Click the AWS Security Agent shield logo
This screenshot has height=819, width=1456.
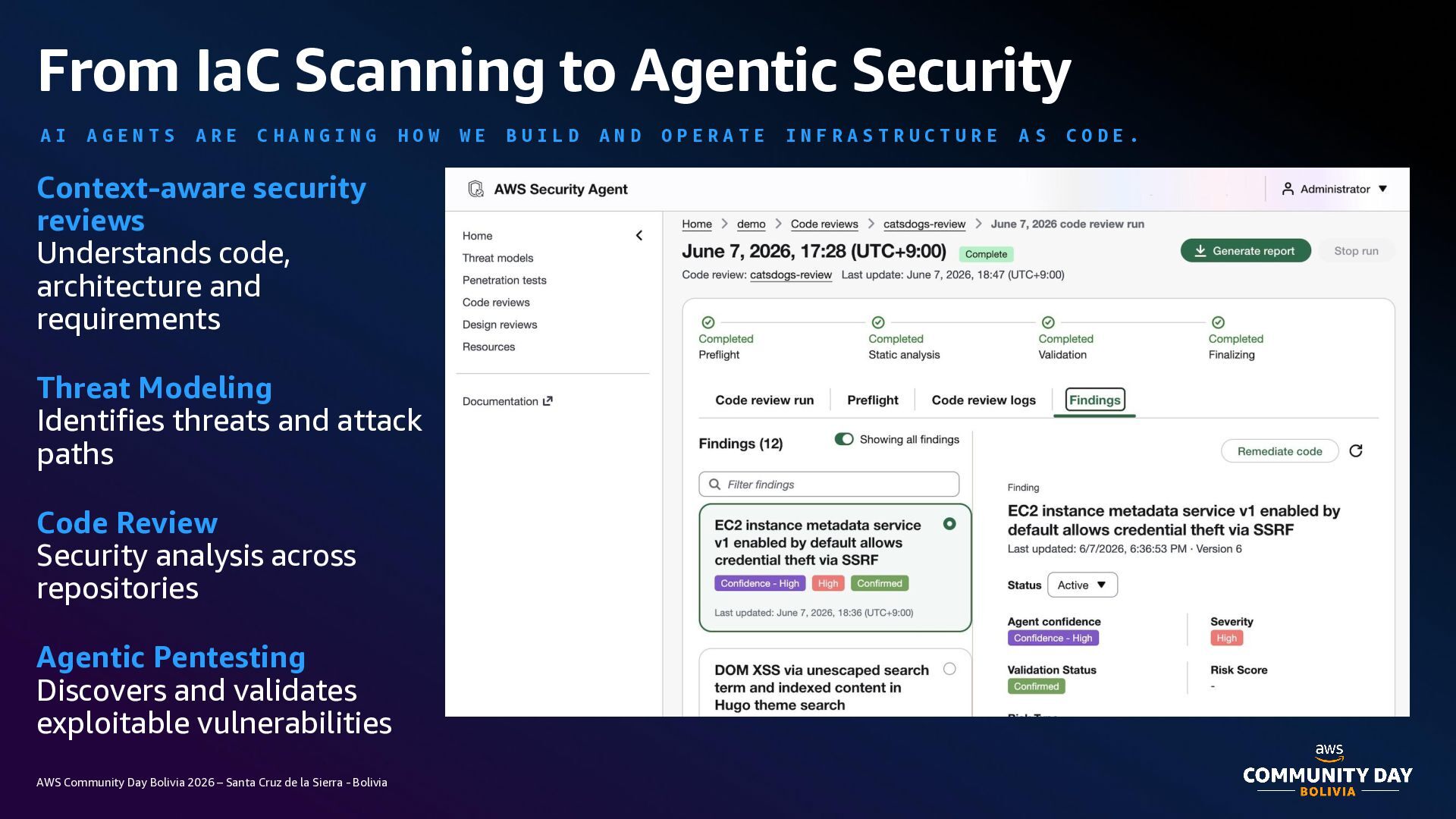[476, 189]
